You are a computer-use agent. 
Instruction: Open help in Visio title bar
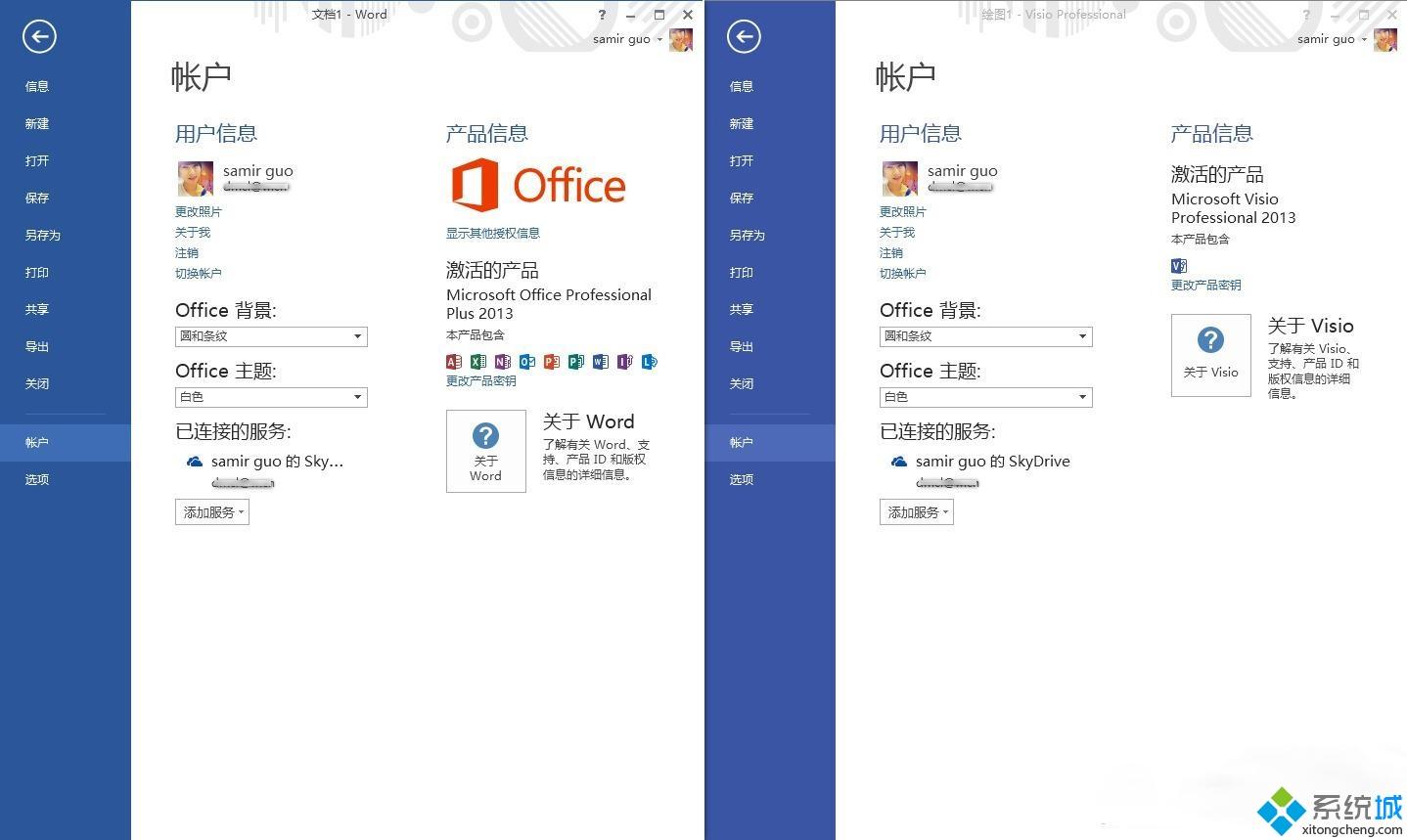point(1306,15)
